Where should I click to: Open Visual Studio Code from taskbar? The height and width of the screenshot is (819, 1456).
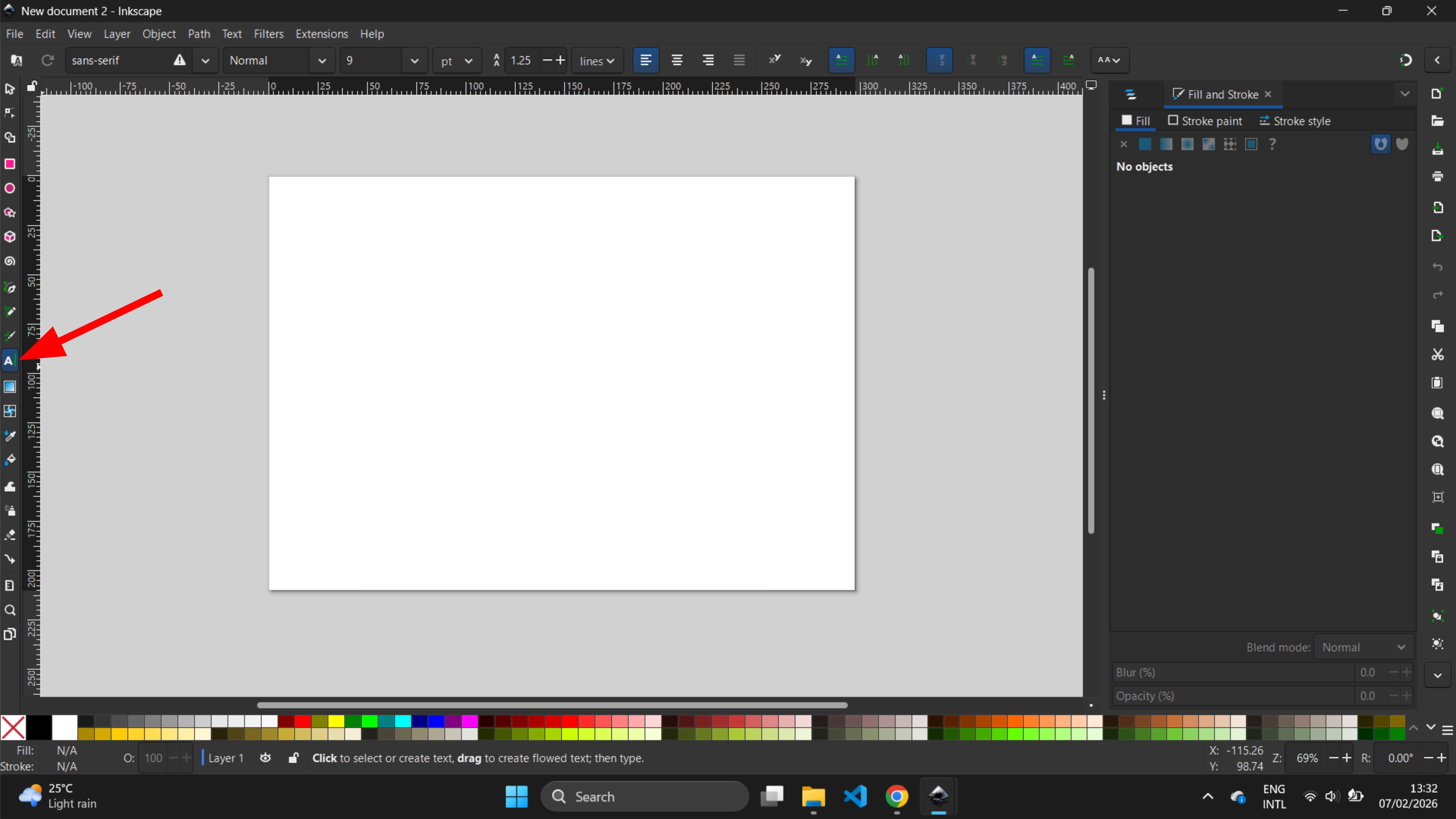pos(855,796)
